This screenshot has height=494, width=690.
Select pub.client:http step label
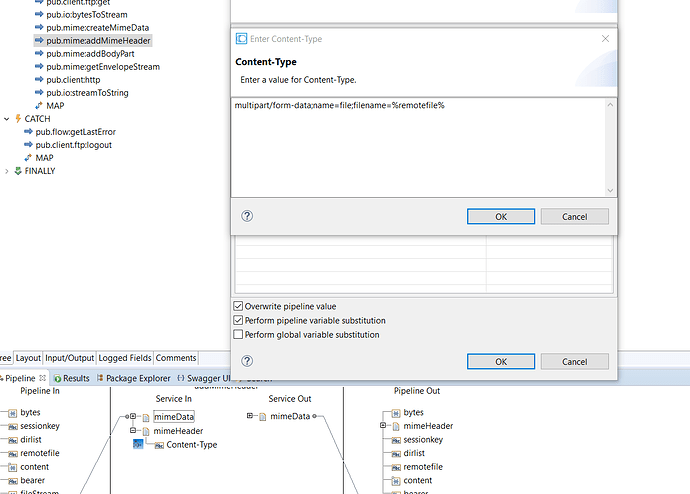73,80
